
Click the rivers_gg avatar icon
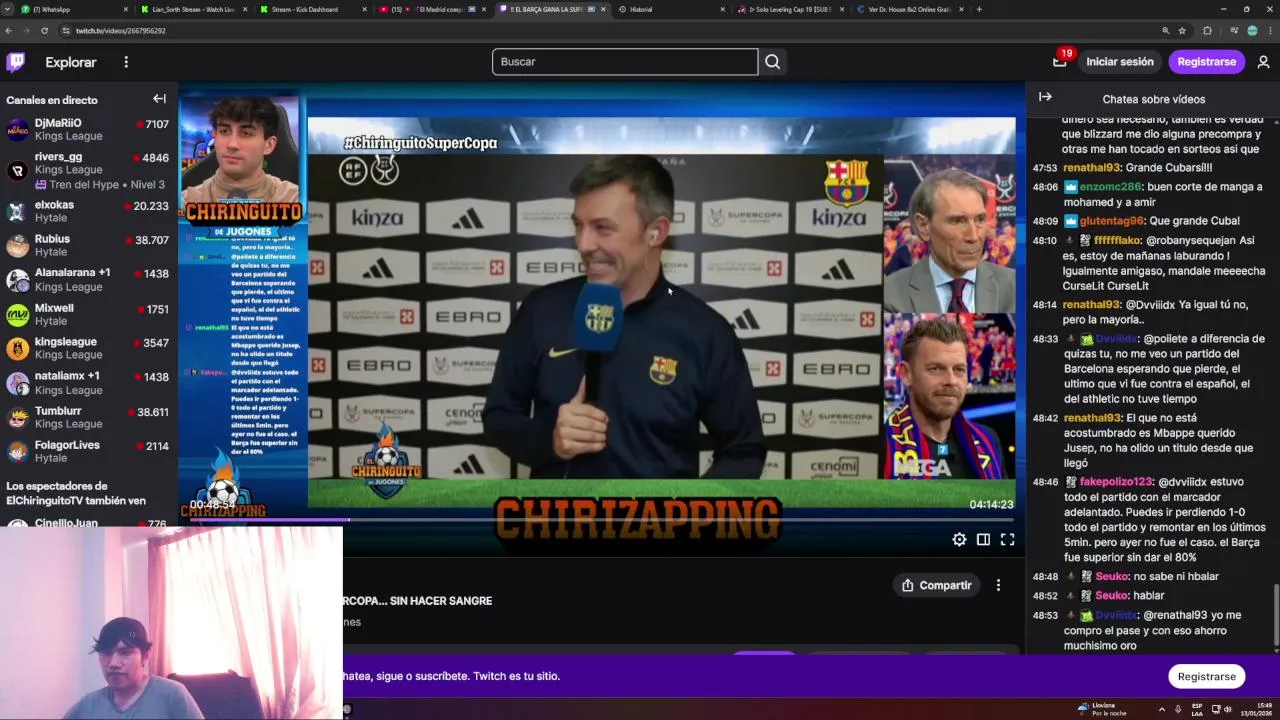[x=18, y=170]
